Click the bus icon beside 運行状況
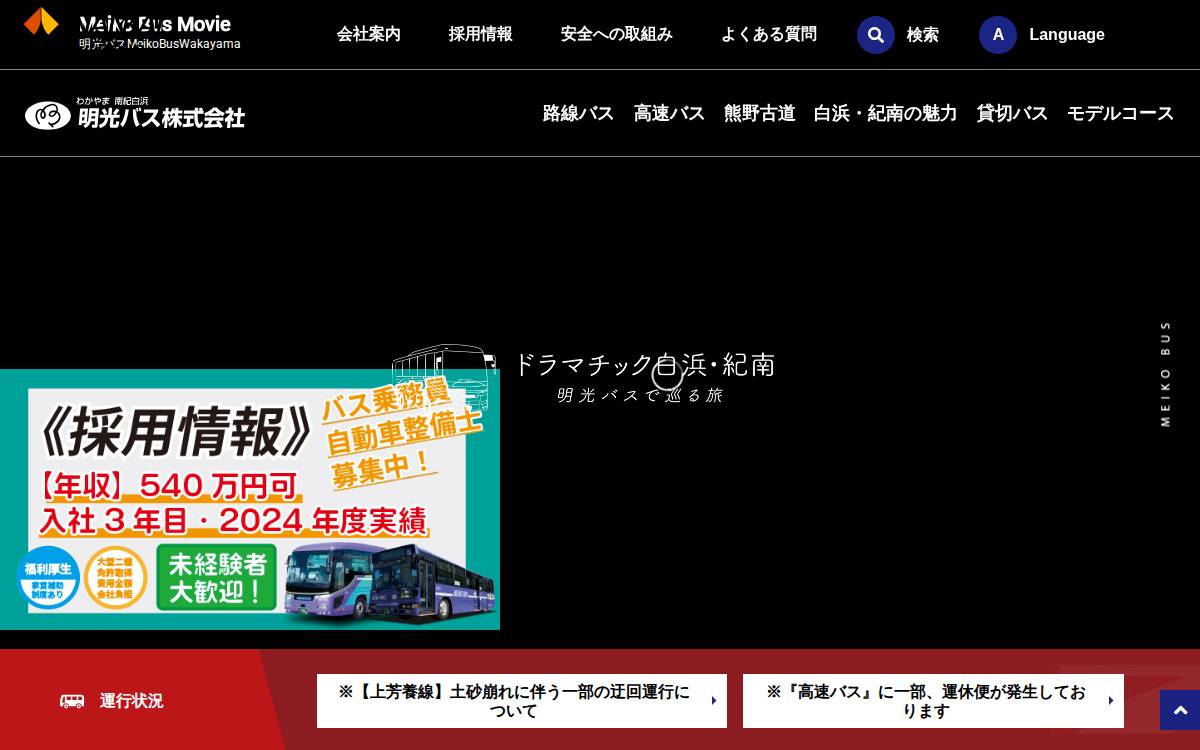 [72, 701]
